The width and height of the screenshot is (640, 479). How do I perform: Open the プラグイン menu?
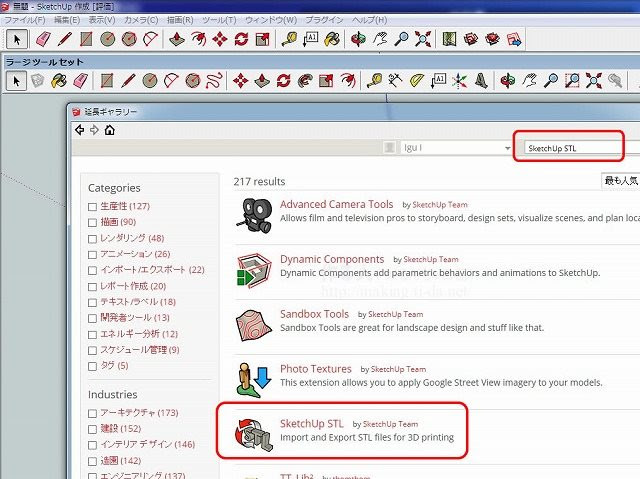324,20
